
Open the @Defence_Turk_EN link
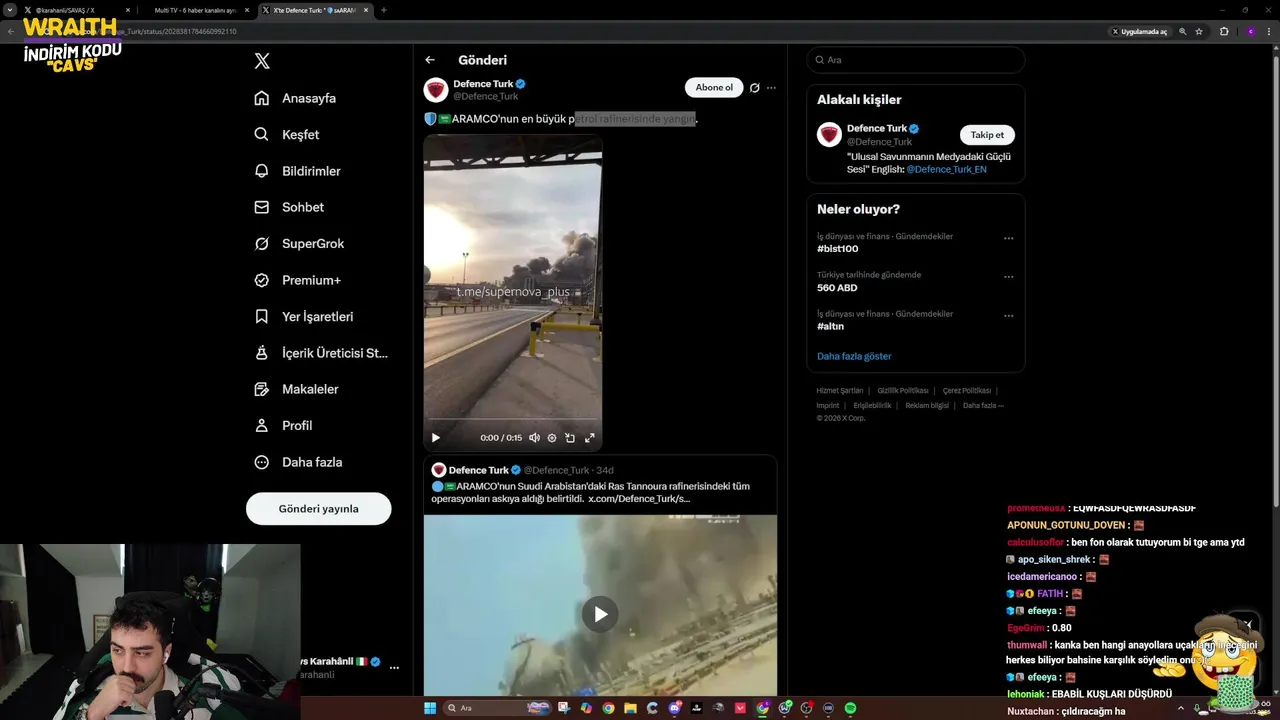(x=946, y=170)
